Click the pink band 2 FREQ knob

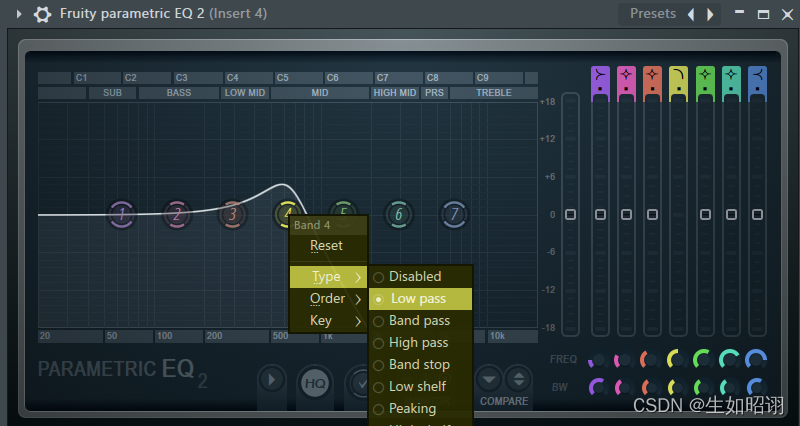(x=624, y=360)
